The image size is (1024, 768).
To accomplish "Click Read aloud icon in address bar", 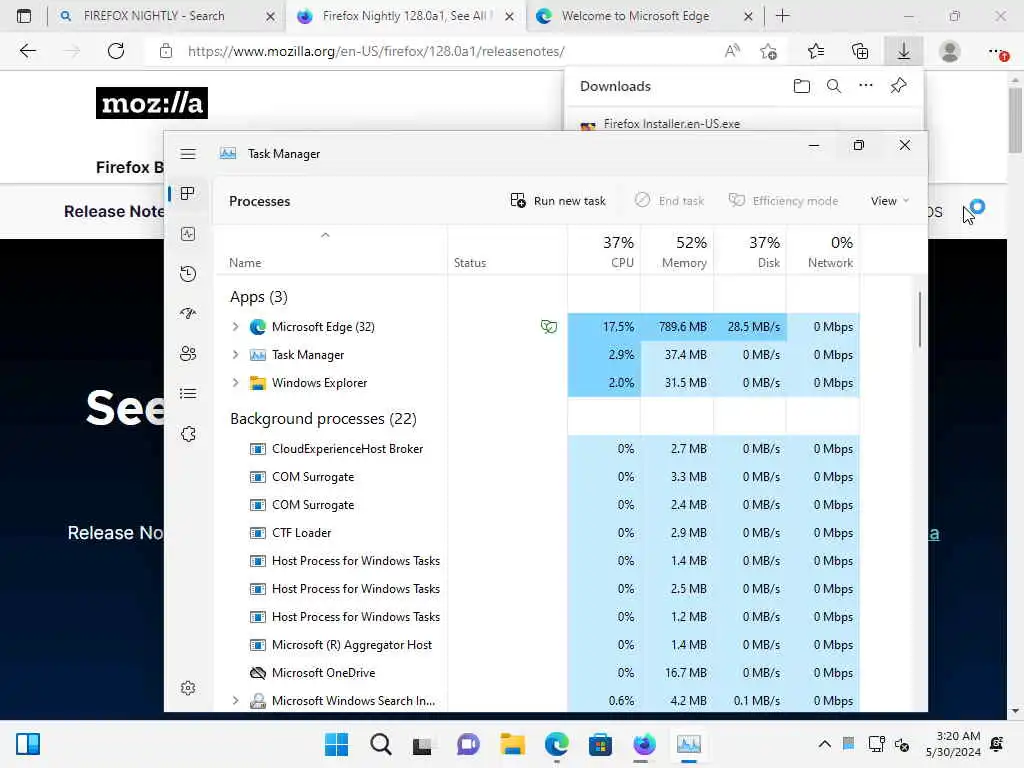I will [x=732, y=51].
